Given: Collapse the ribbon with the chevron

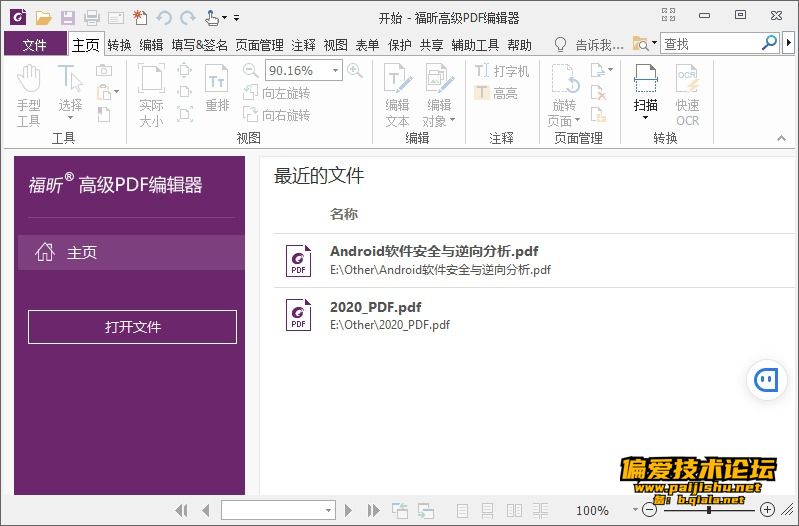Looking at the screenshot, I should (781, 138).
